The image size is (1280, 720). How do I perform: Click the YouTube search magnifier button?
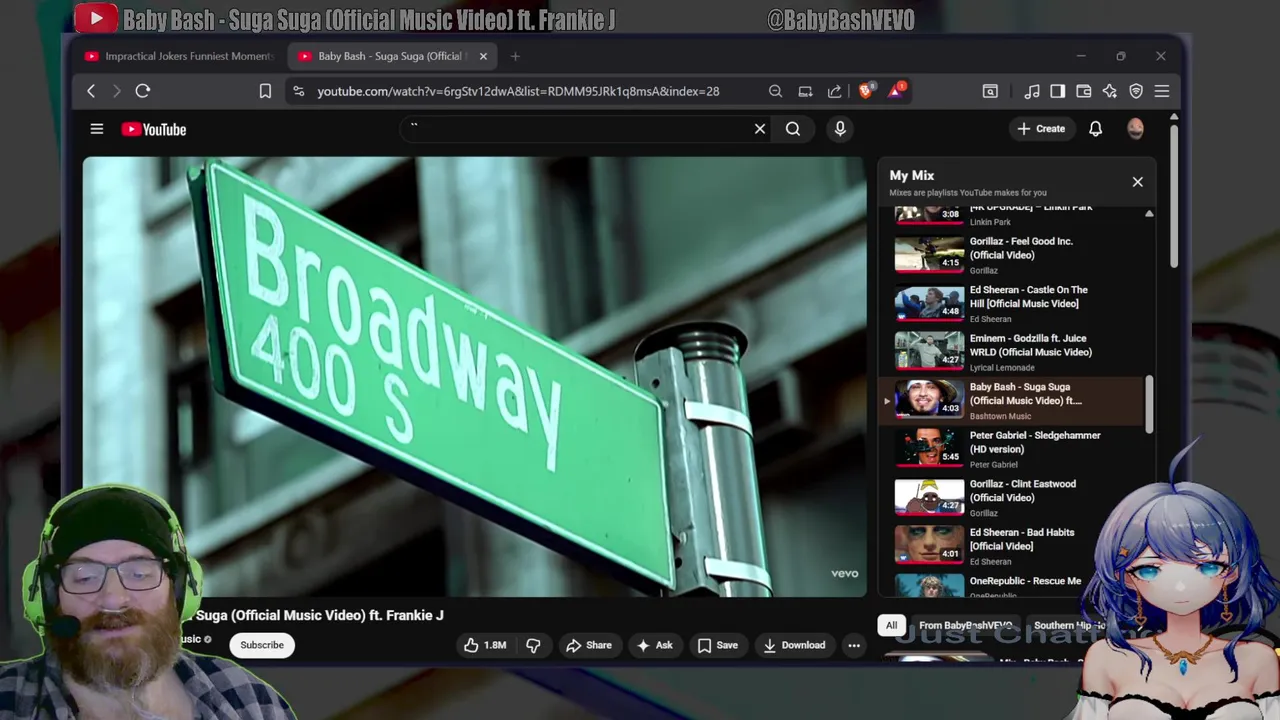pos(793,129)
